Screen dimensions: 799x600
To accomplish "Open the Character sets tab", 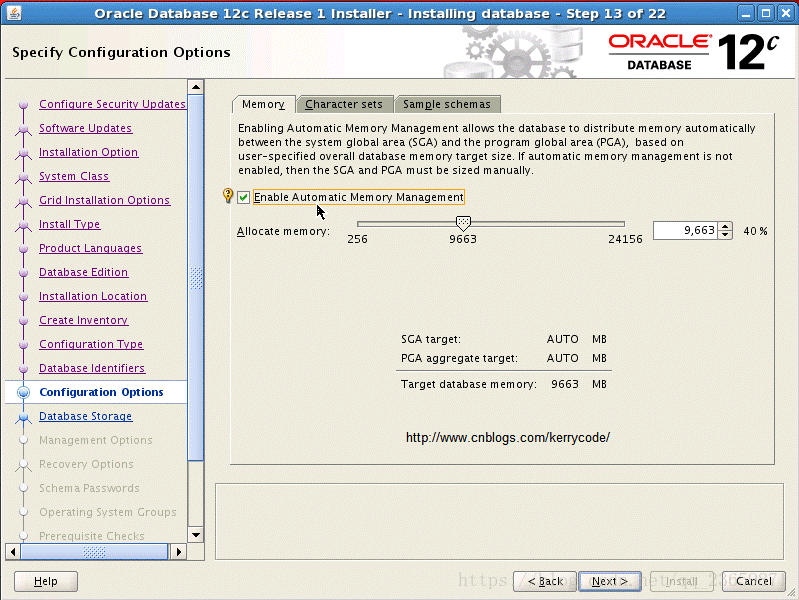I will click(344, 104).
